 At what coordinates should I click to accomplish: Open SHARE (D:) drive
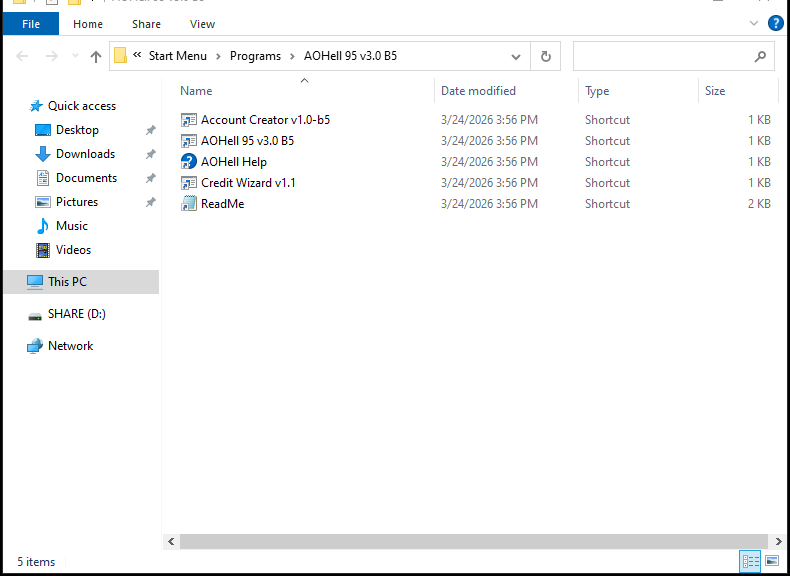pos(77,314)
